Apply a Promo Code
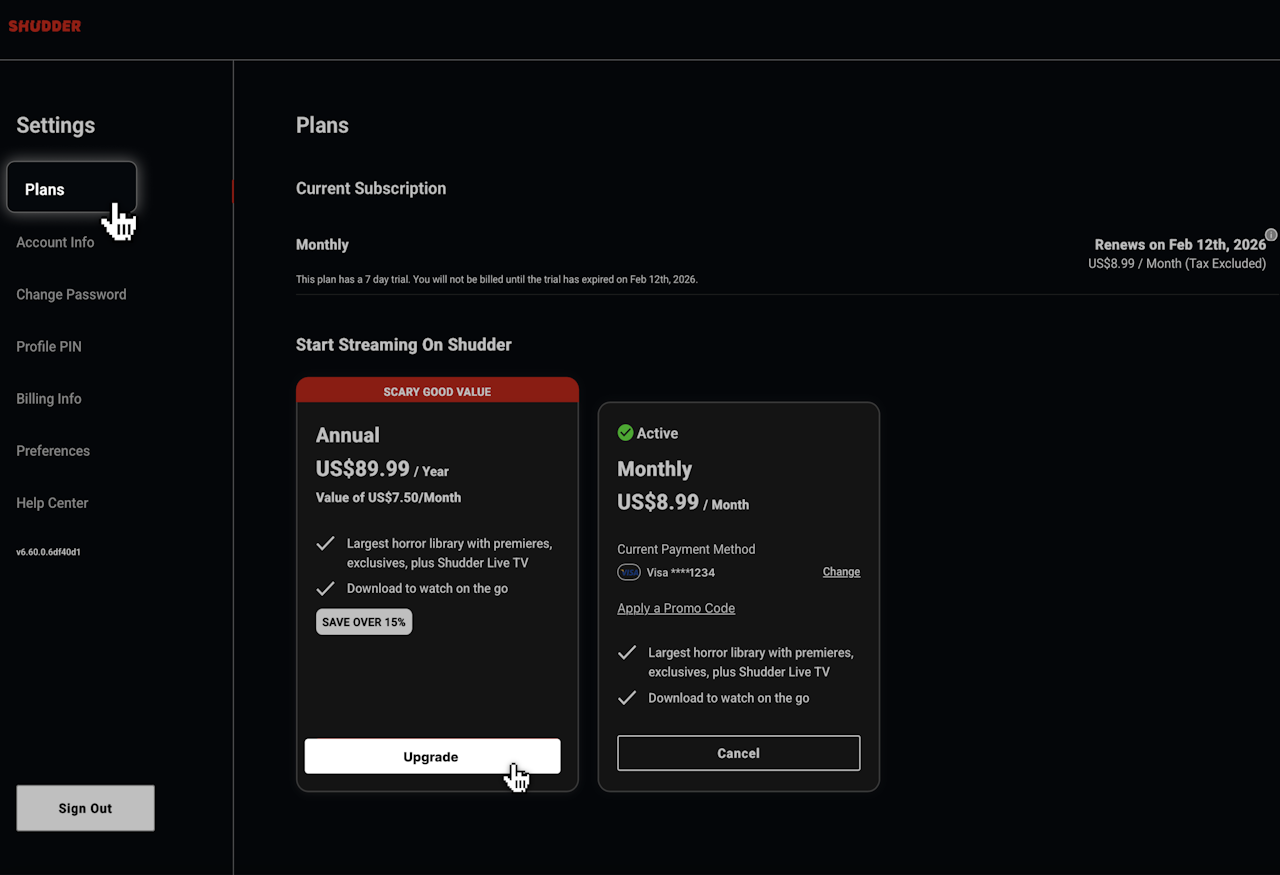Viewport: 1280px width, 875px height. 676,607
